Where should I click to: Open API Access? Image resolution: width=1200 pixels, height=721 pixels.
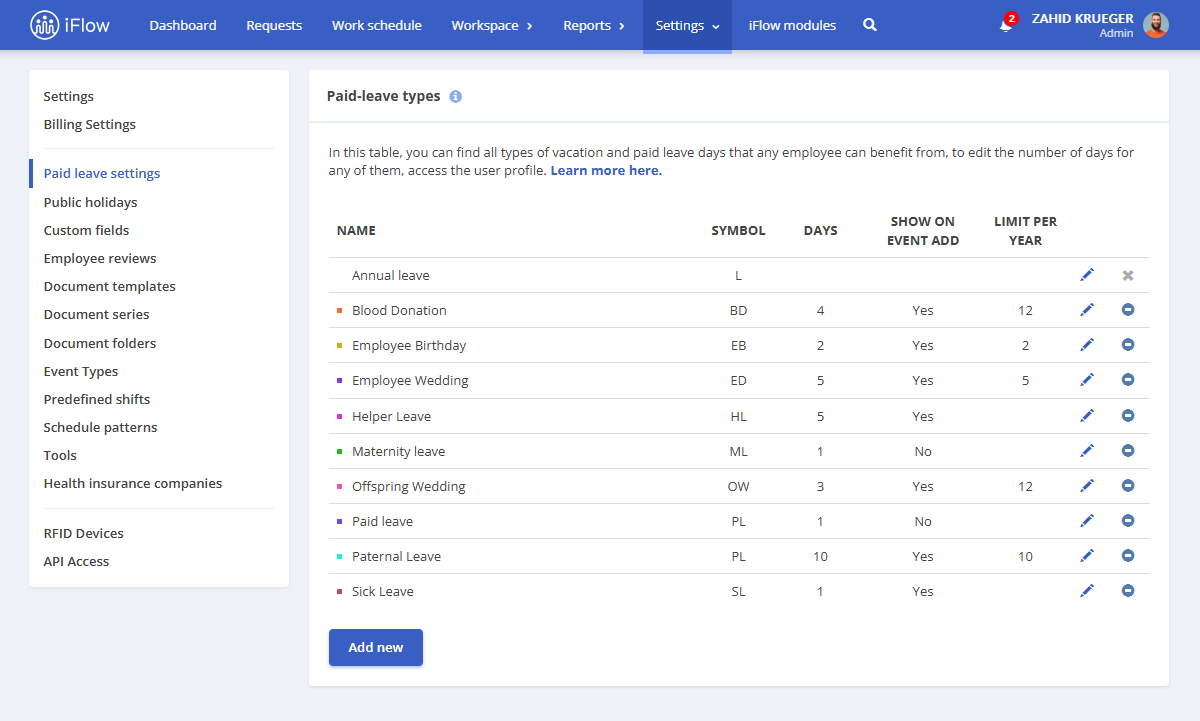pos(77,562)
